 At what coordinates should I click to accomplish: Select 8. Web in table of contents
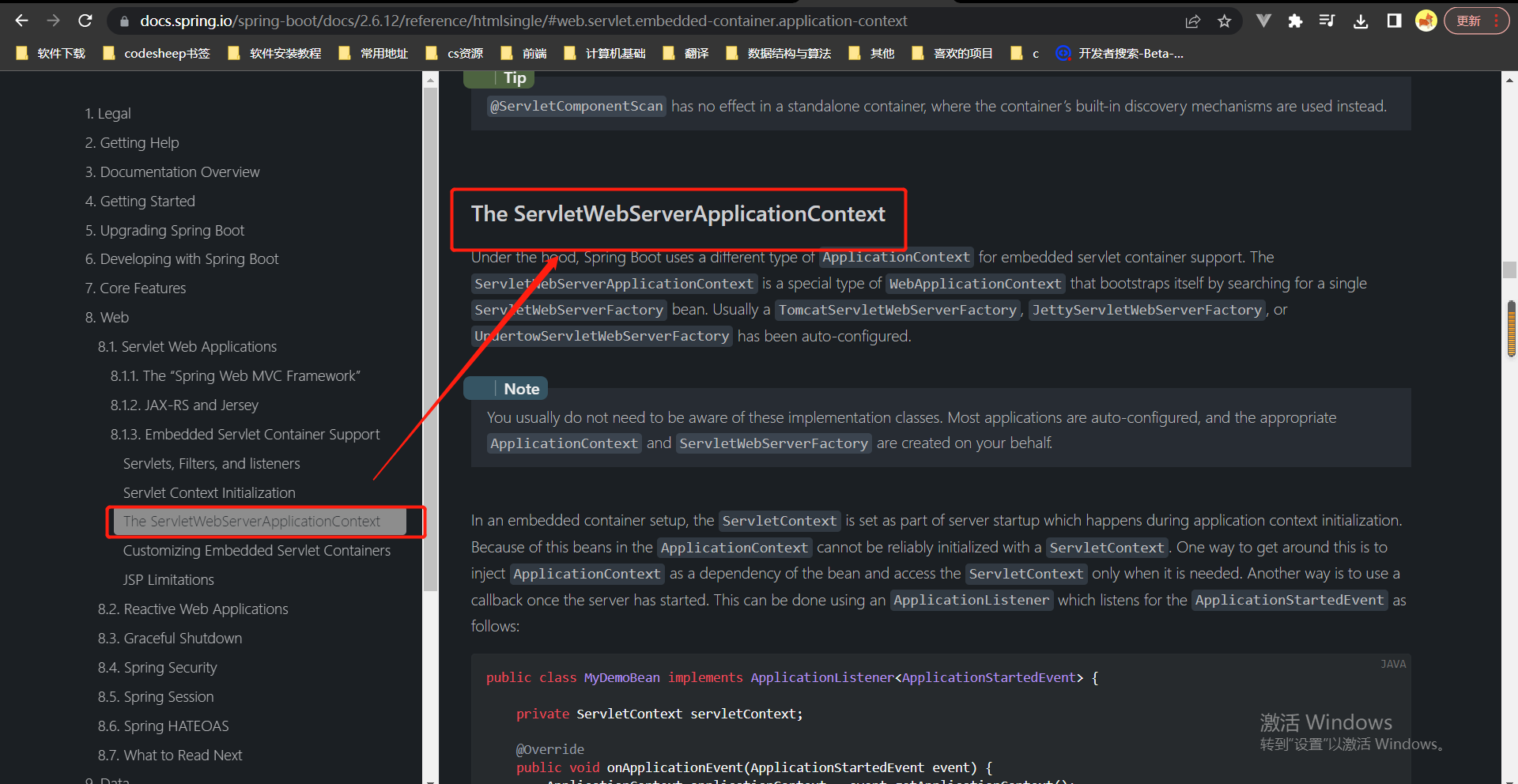(x=107, y=318)
